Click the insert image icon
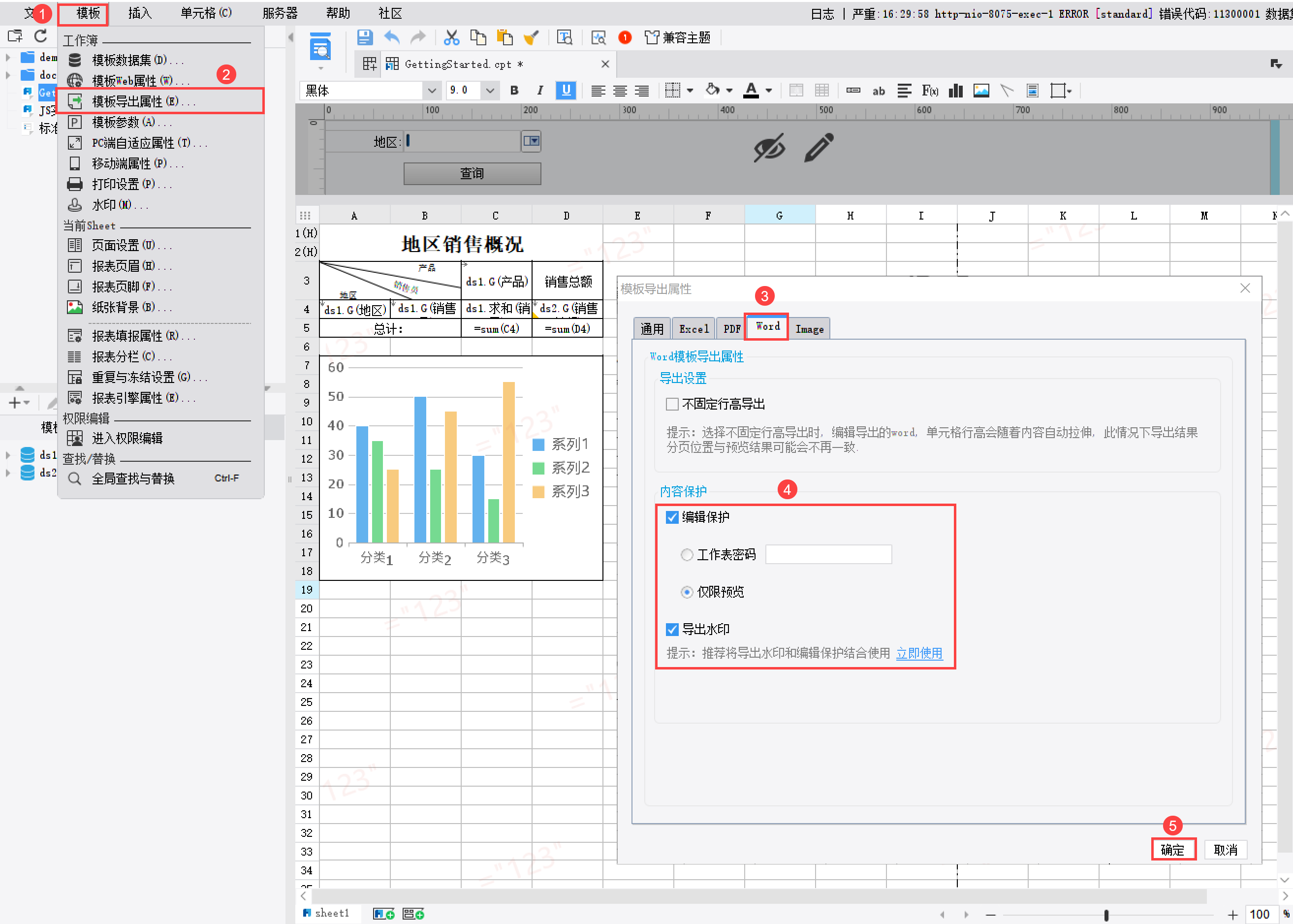This screenshot has width=1293, height=924. (x=980, y=91)
